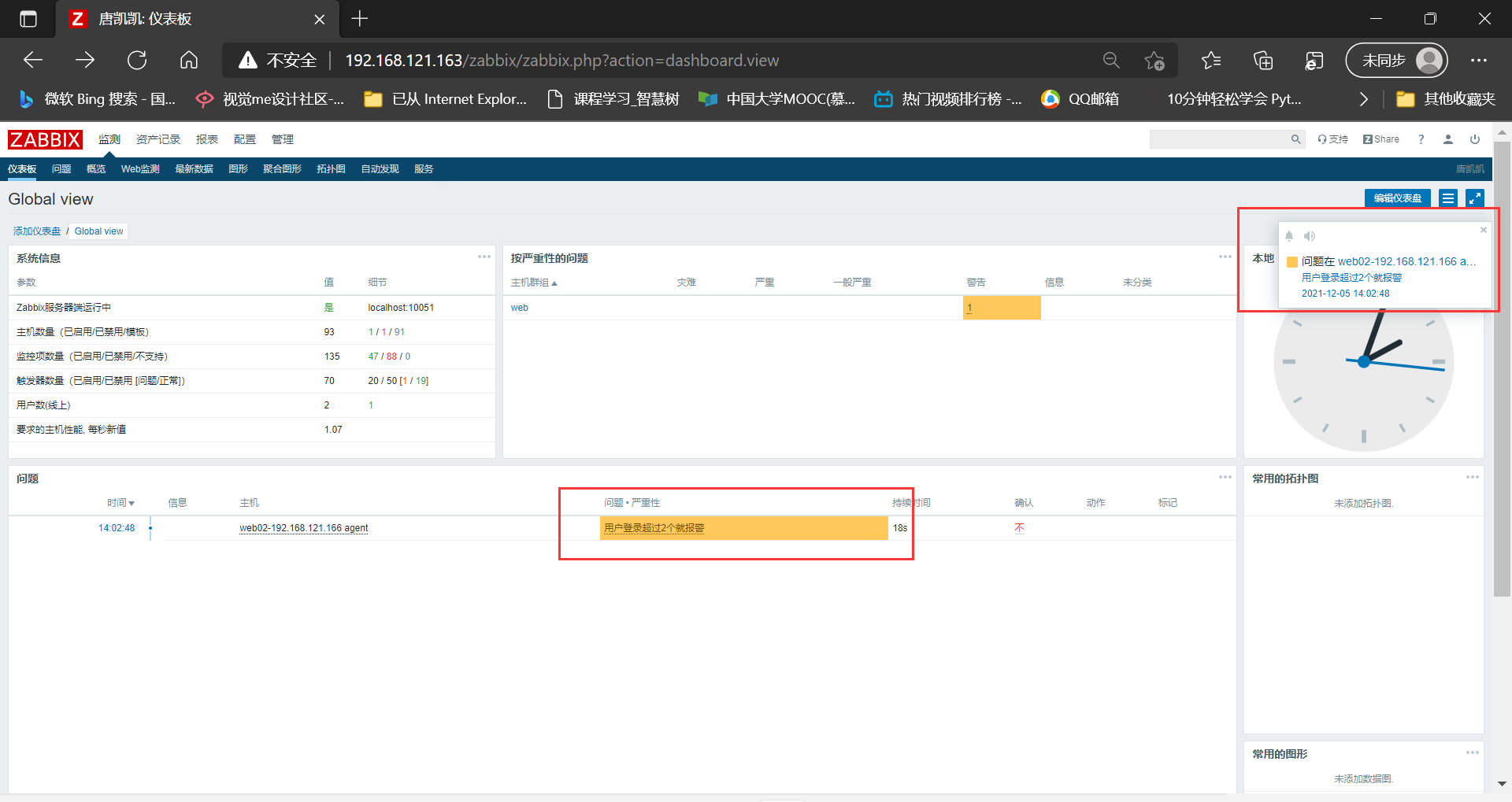The width and height of the screenshot is (1512, 802).
Task: Reload the current page
Action: click(x=137, y=60)
